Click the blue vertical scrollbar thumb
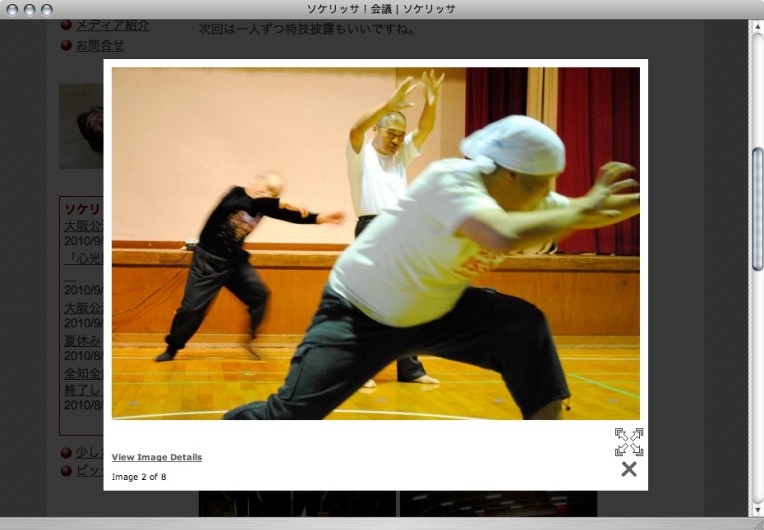Image resolution: width=764 pixels, height=530 pixels. [x=757, y=208]
